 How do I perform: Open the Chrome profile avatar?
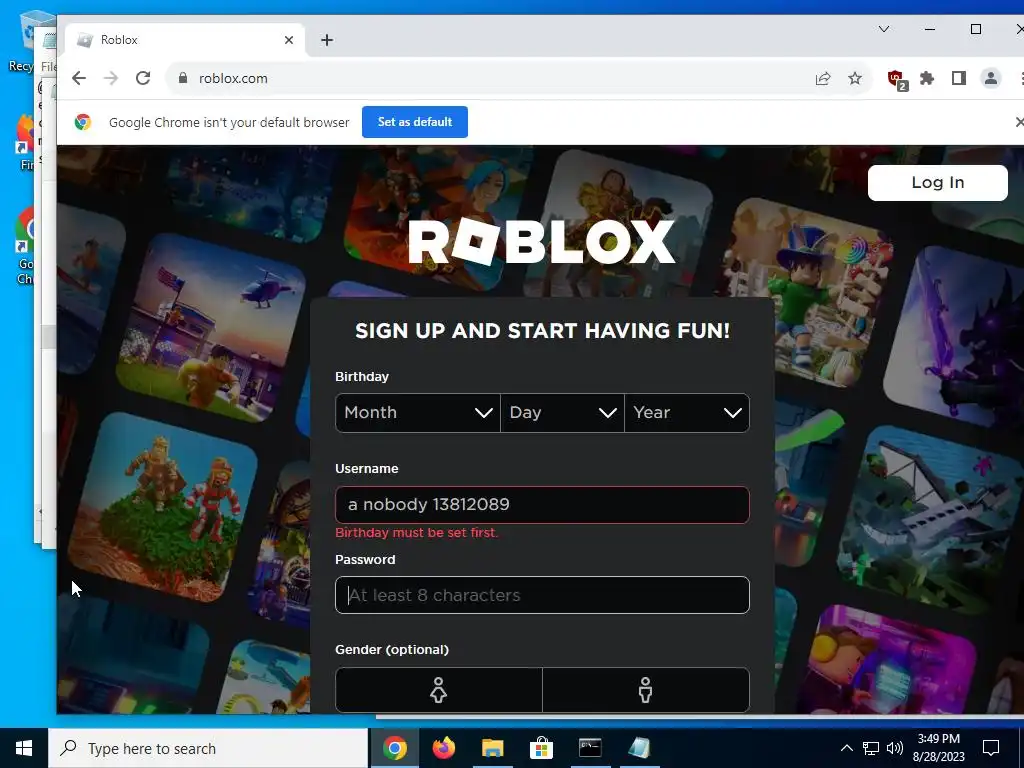[x=991, y=78]
